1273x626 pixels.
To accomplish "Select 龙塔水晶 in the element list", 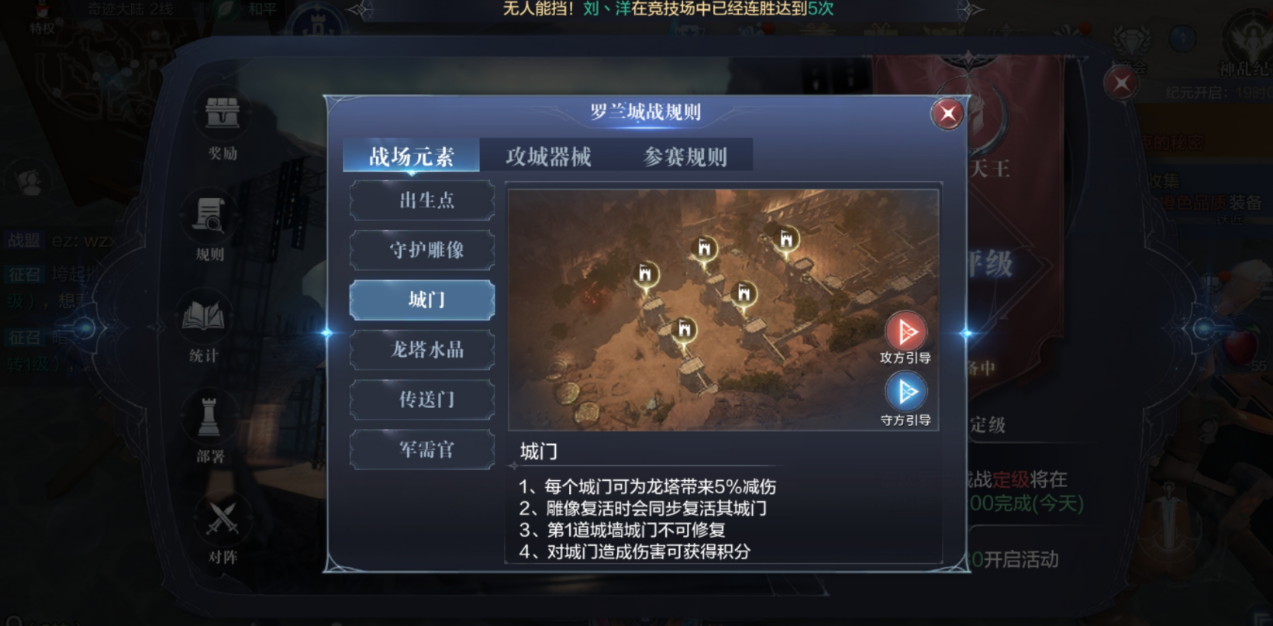I will [422, 350].
